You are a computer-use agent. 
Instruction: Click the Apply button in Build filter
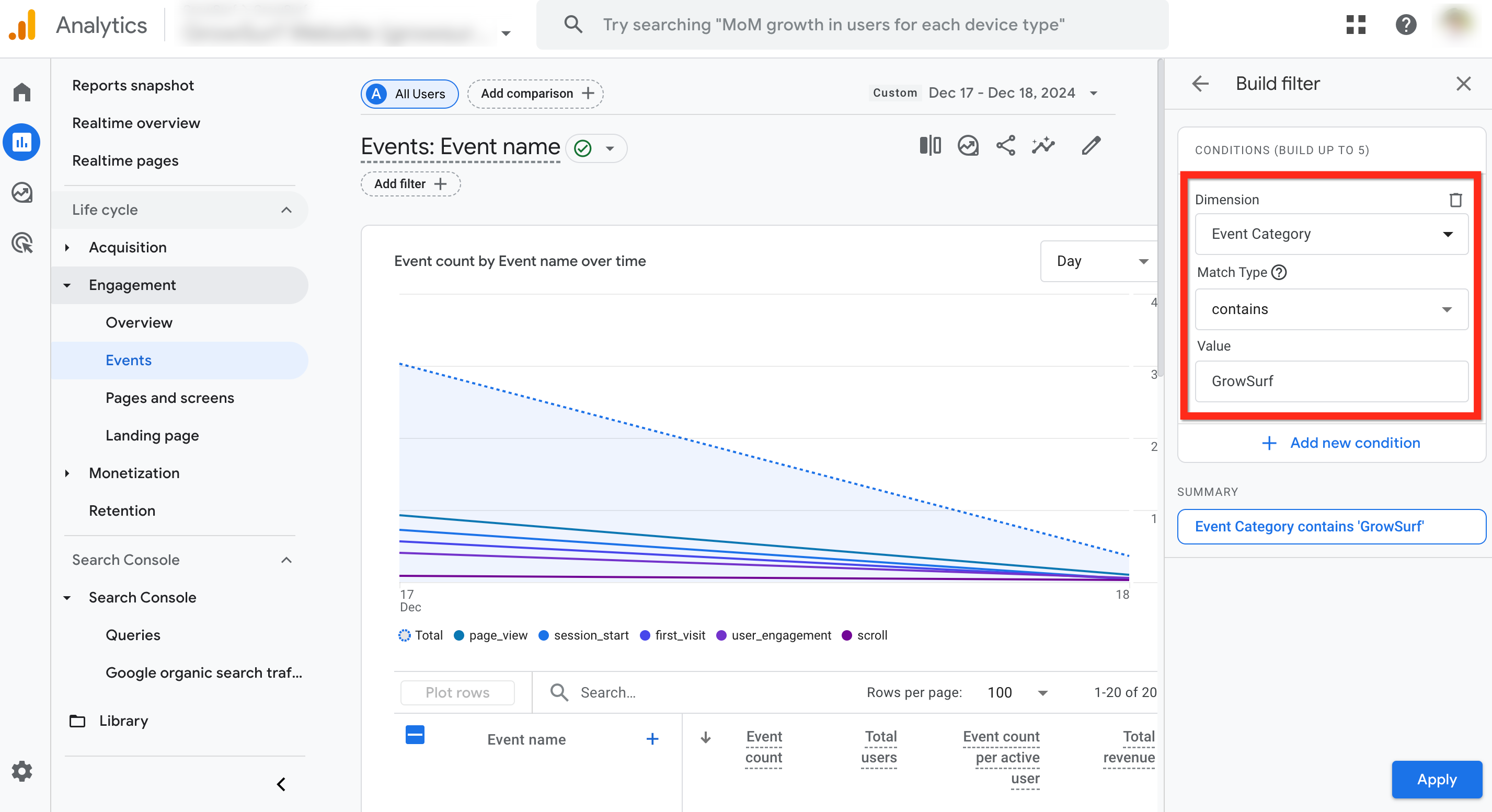(1436, 780)
